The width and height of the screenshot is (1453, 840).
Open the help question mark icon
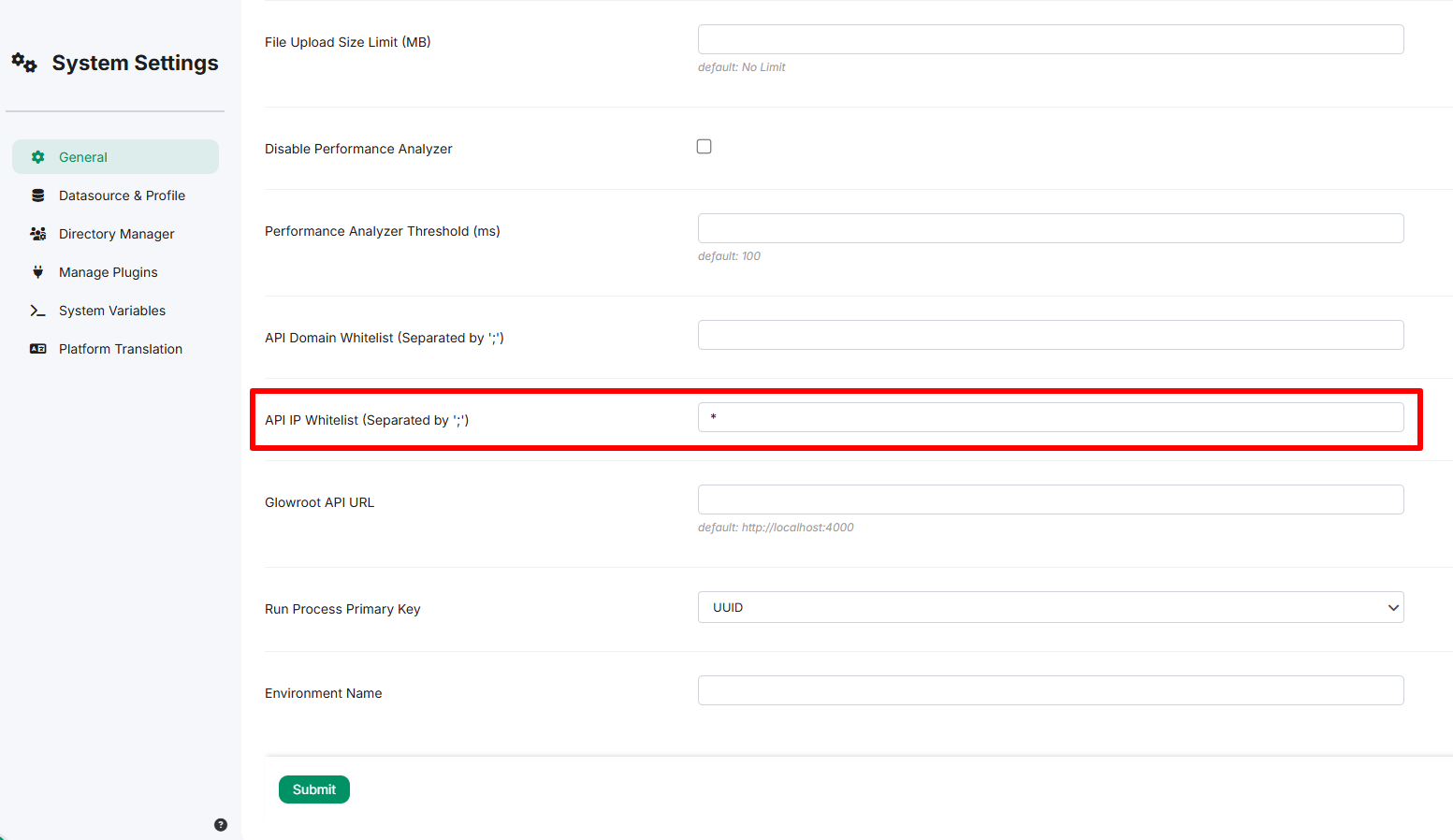pyautogui.click(x=221, y=825)
